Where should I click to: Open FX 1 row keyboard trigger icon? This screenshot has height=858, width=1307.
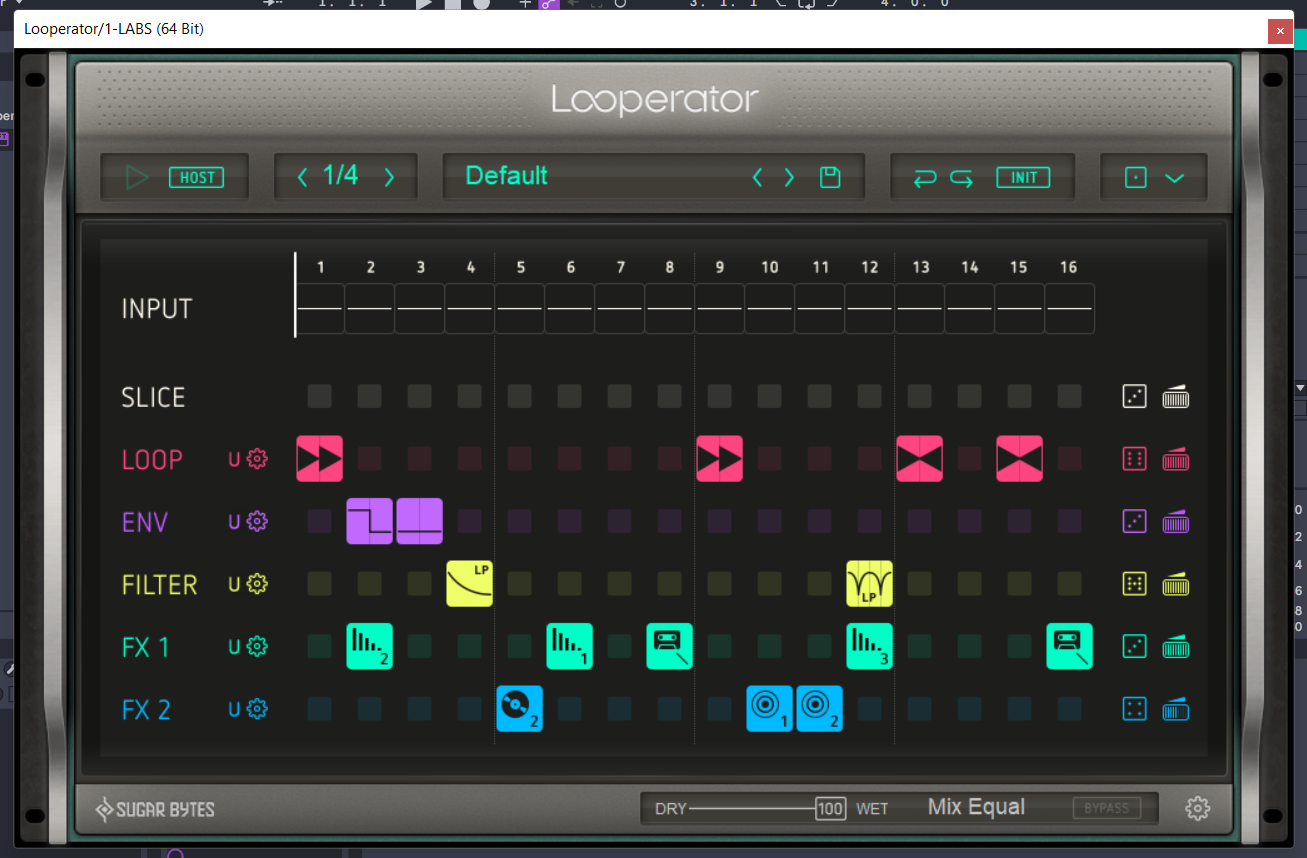1175,647
